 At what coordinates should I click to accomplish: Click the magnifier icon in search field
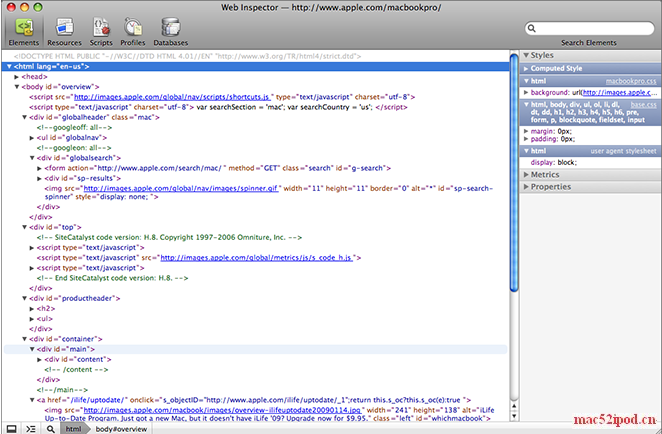coord(532,28)
